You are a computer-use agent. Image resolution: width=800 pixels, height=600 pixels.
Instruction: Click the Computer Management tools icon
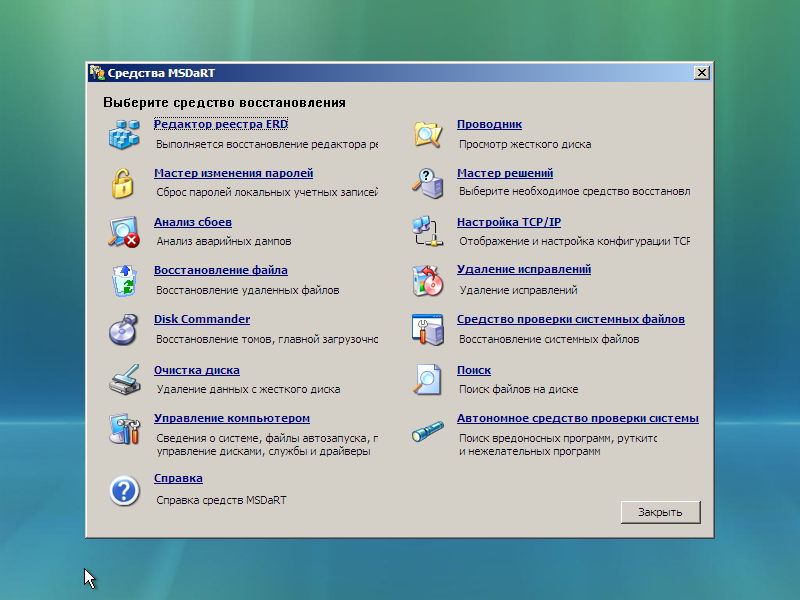pos(124,428)
